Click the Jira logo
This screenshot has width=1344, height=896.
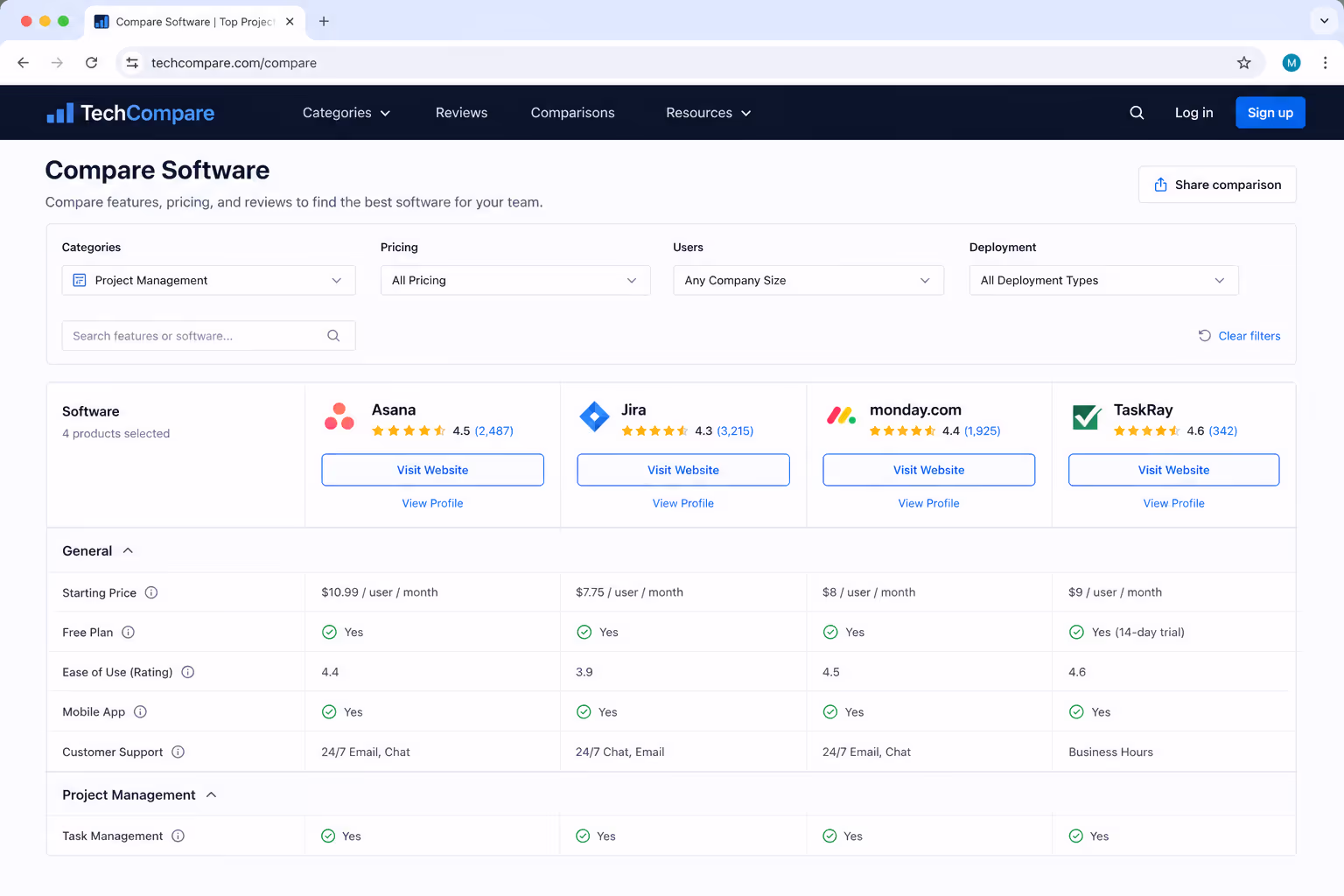click(594, 416)
